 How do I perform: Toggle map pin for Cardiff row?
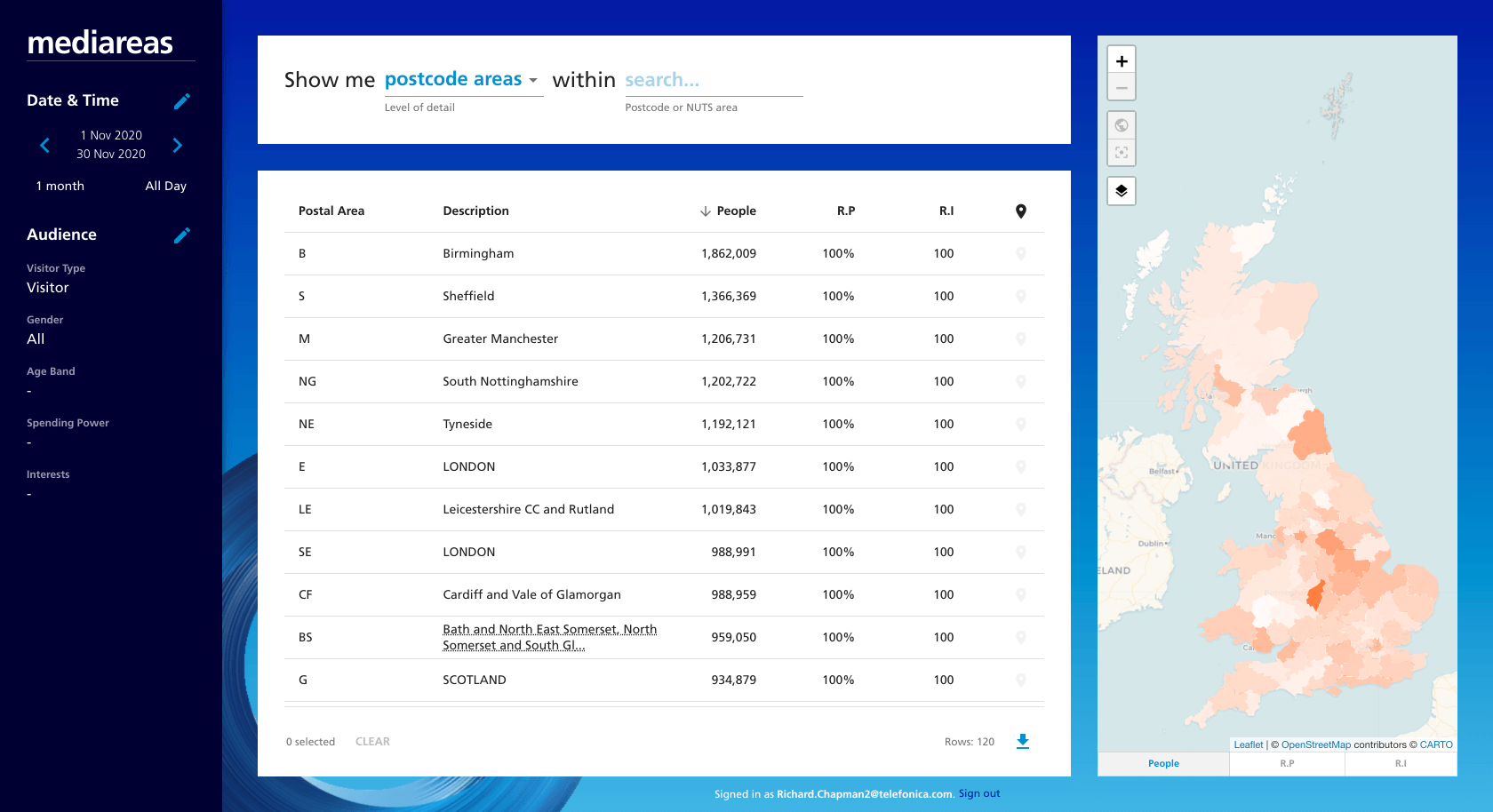pyautogui.click(x=1021, y=595)
